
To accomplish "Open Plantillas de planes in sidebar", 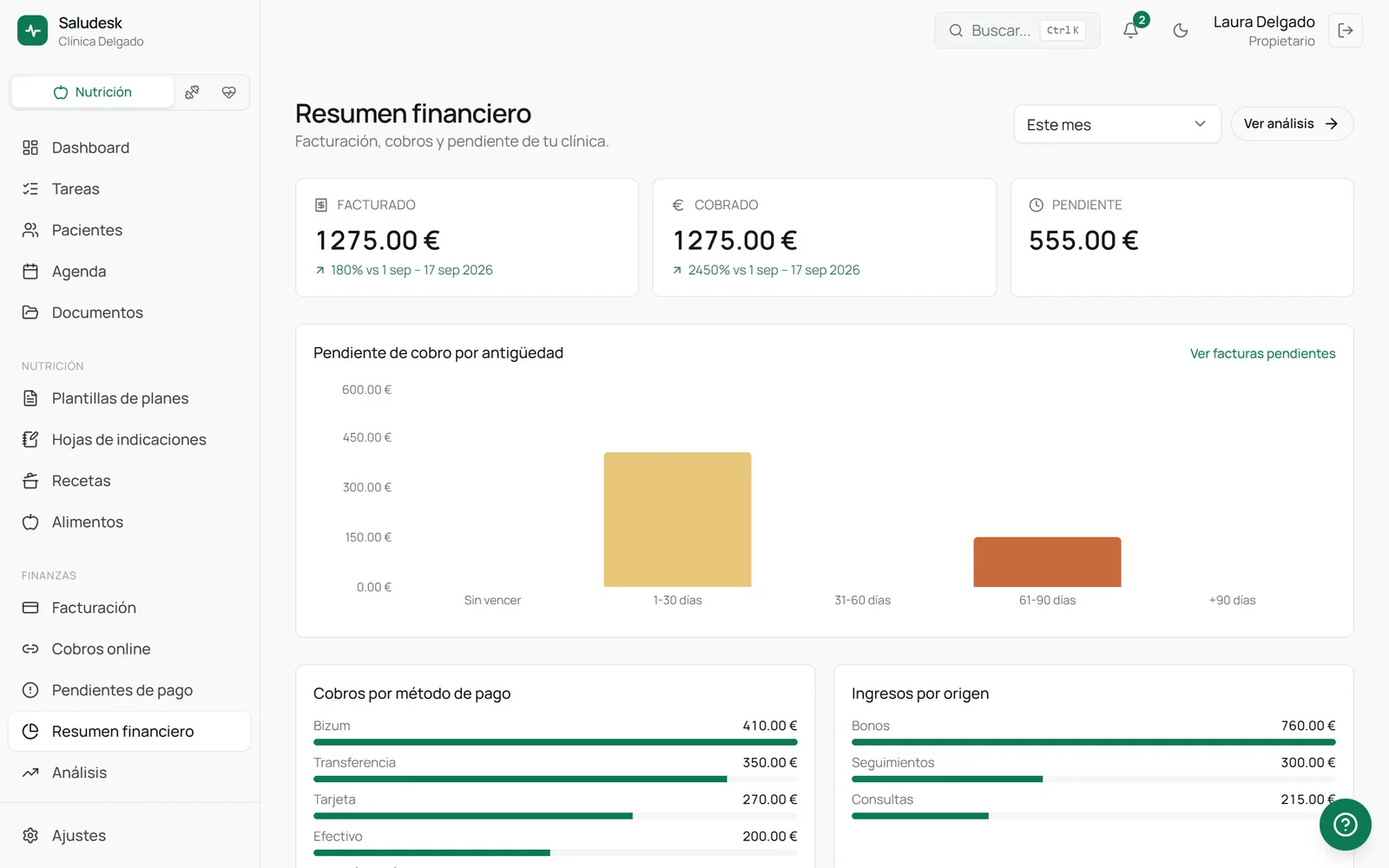I will click(x=129, y=398).
